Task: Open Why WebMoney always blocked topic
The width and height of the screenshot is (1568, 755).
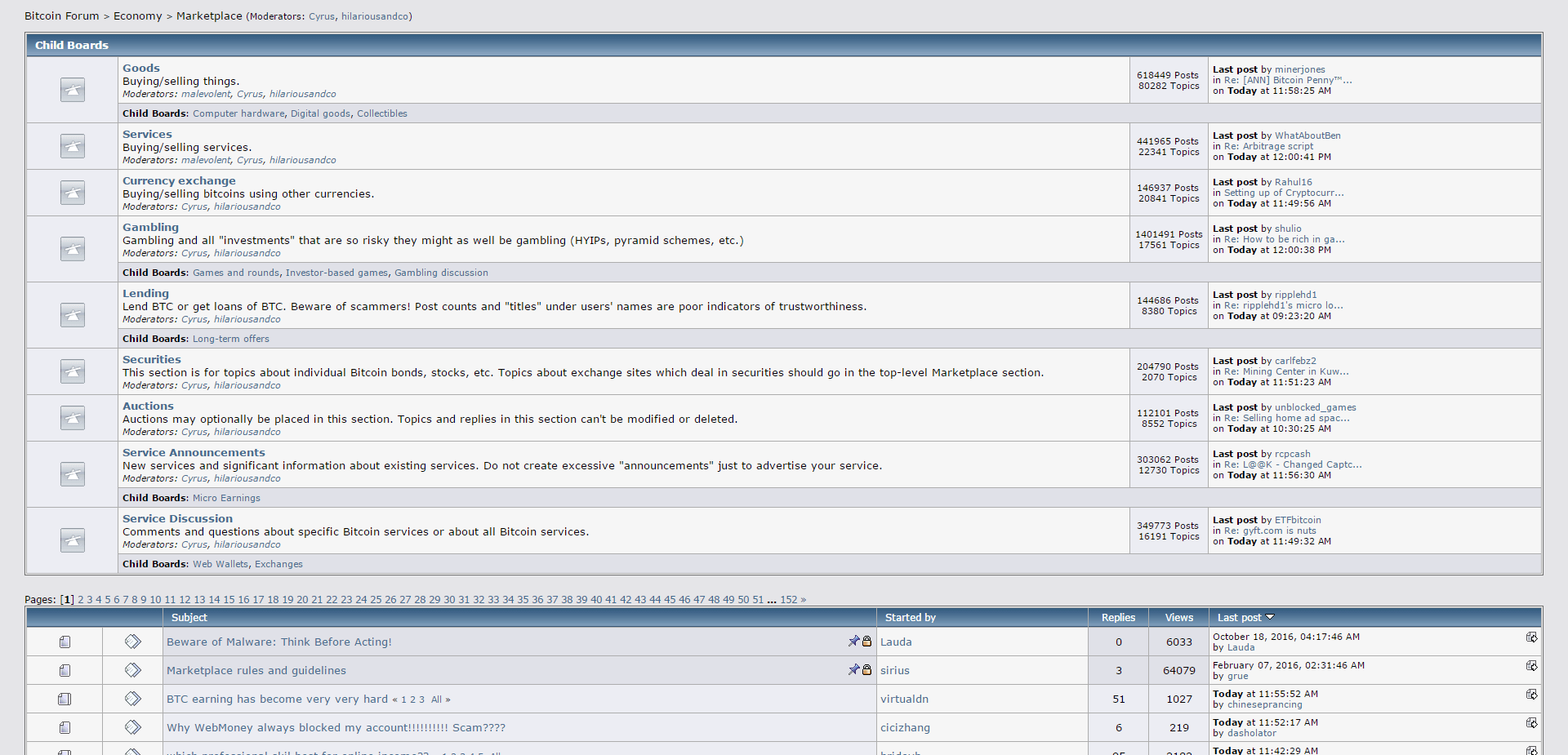Action: coord(336,728)
